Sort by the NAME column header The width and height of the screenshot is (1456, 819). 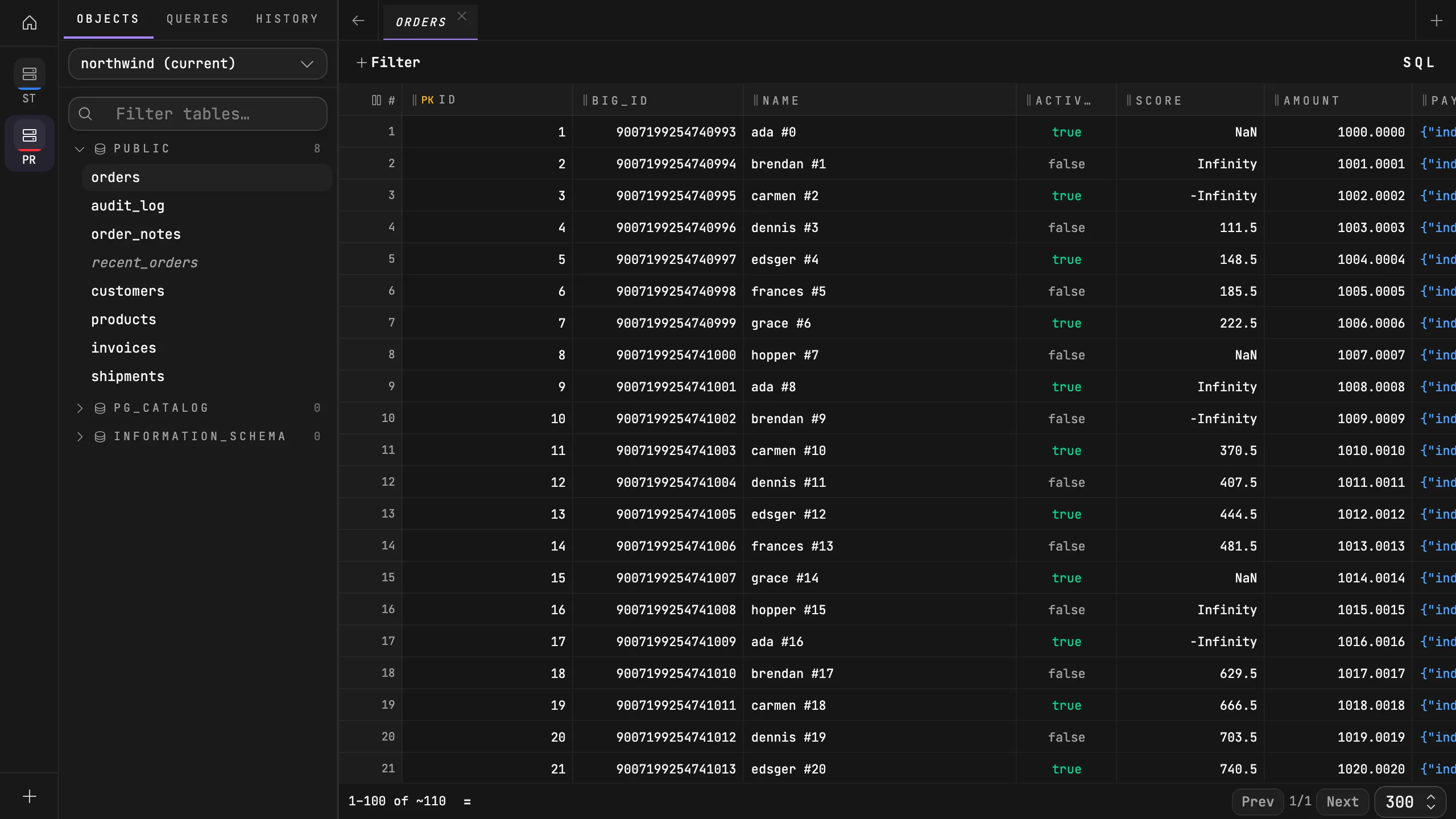880,100
